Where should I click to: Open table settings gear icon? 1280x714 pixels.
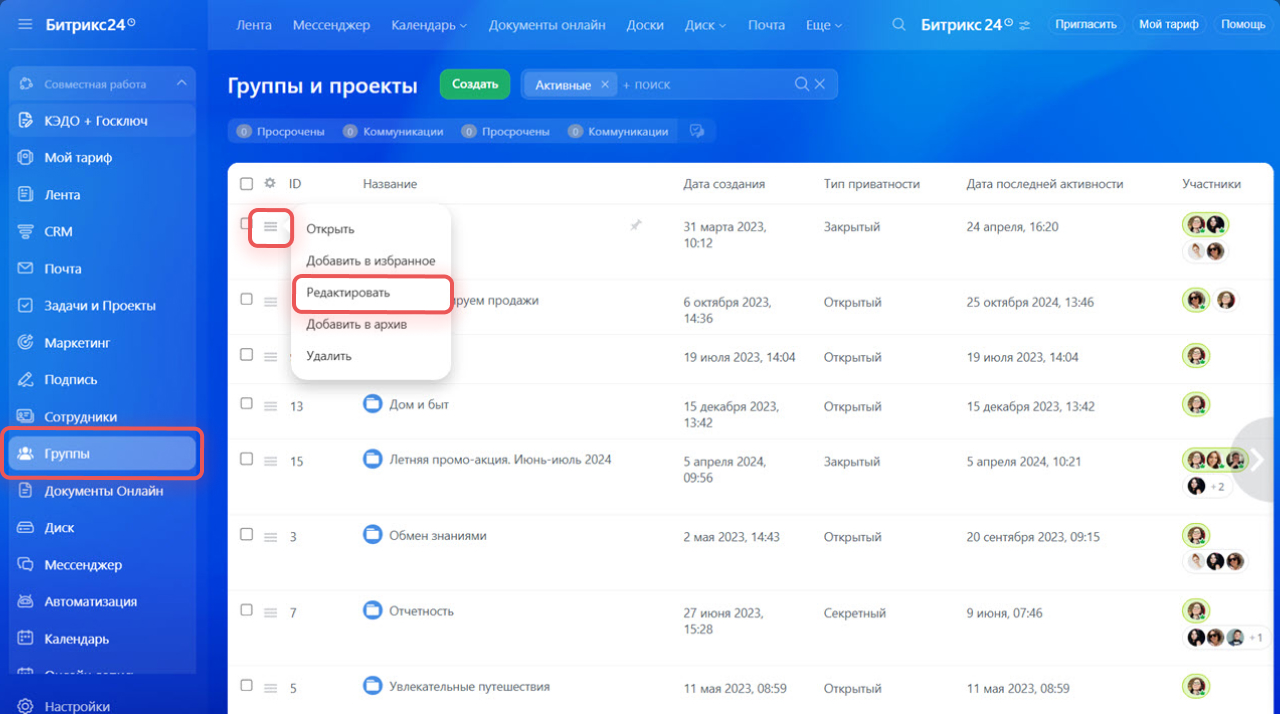click(x=269, y=184)
